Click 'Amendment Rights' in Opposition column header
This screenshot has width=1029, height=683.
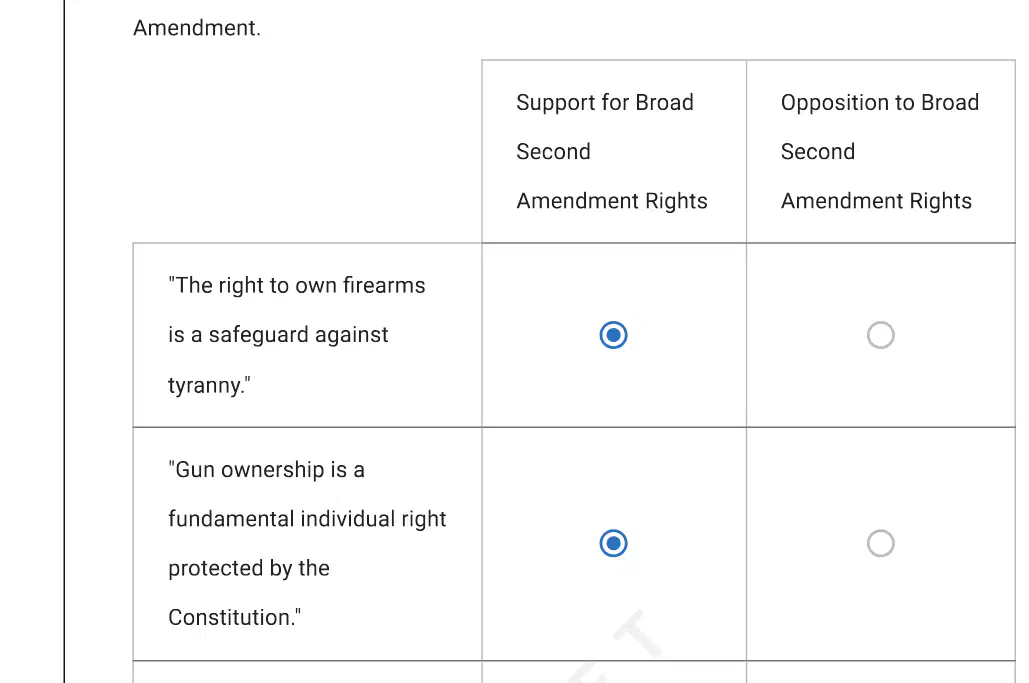tap(876, 201)
